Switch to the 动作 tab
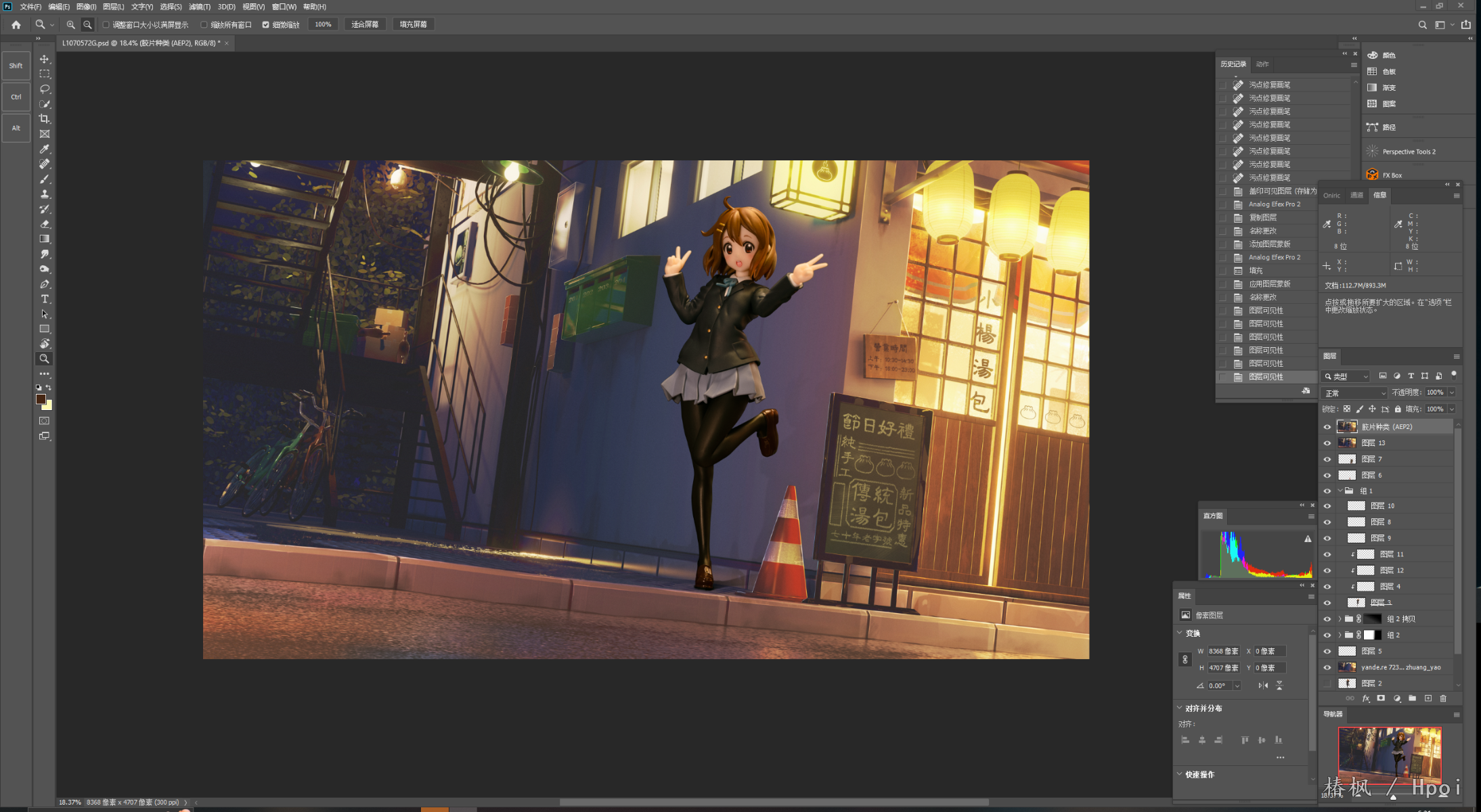The image size is (1481, 812). pyautogui.click(x=1262, y=64)
